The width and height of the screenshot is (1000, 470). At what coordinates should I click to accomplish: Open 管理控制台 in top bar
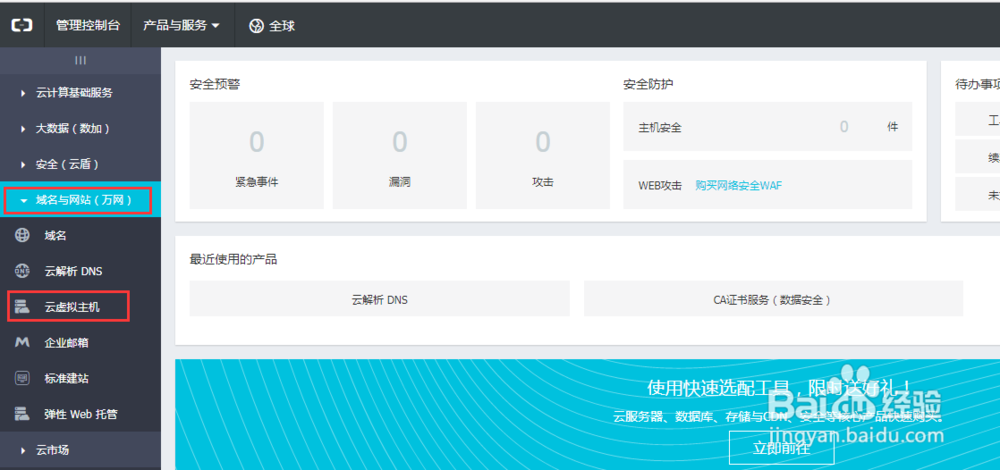click(87, 26)
